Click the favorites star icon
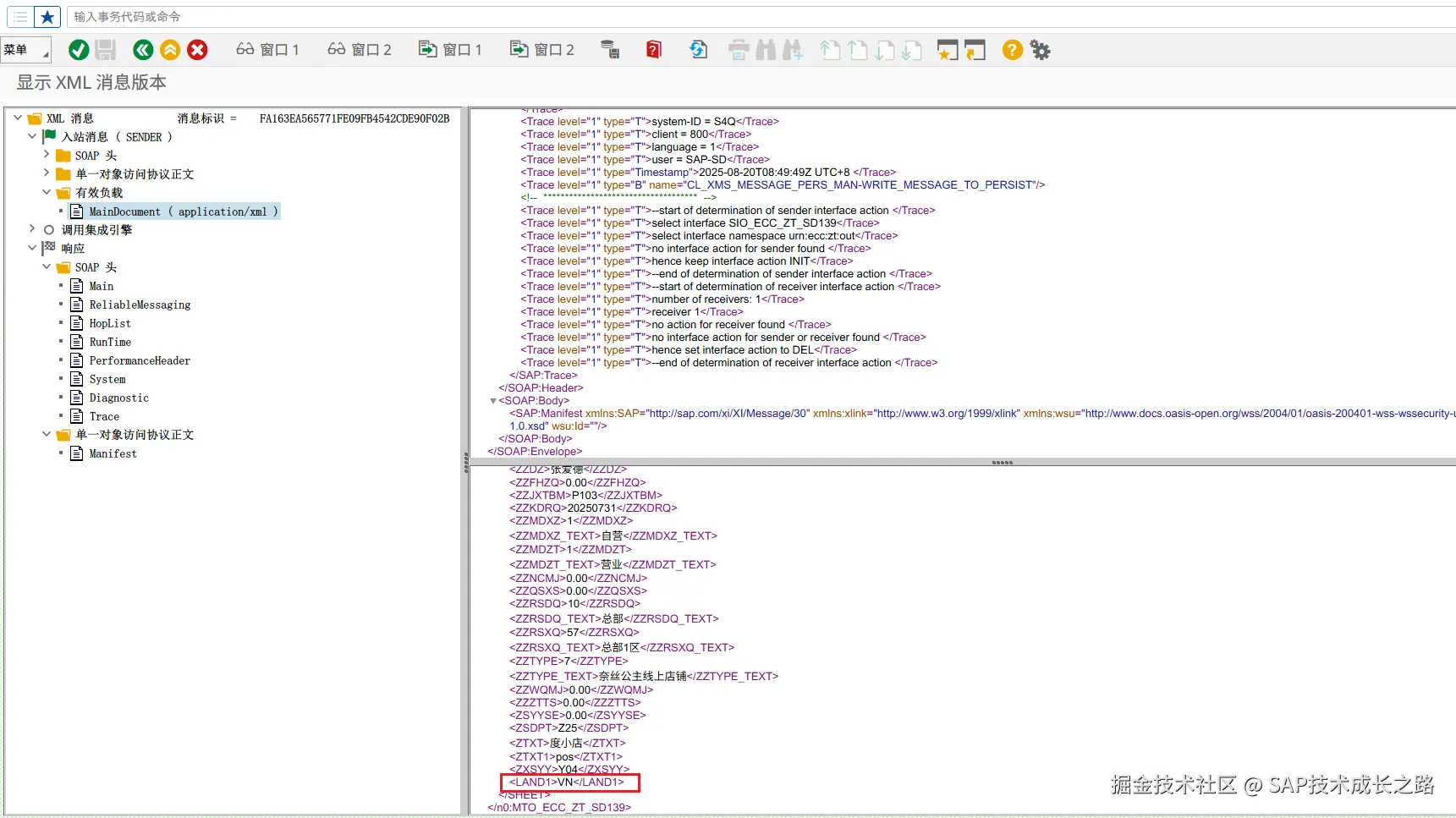The width and height of the screenshot is (1456, 818). (x=47, y=17)
